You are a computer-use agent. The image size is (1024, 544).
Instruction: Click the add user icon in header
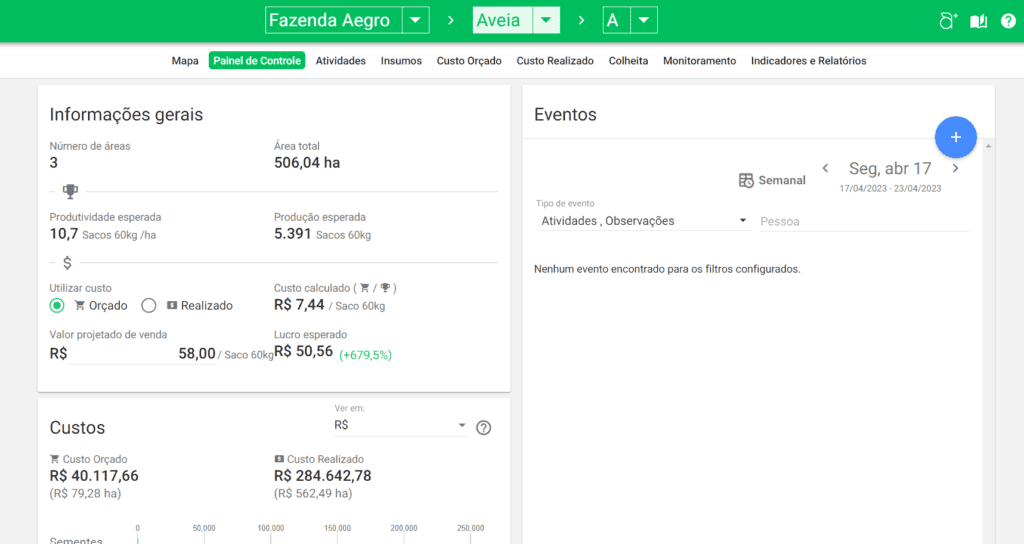(x=948, y=21)
